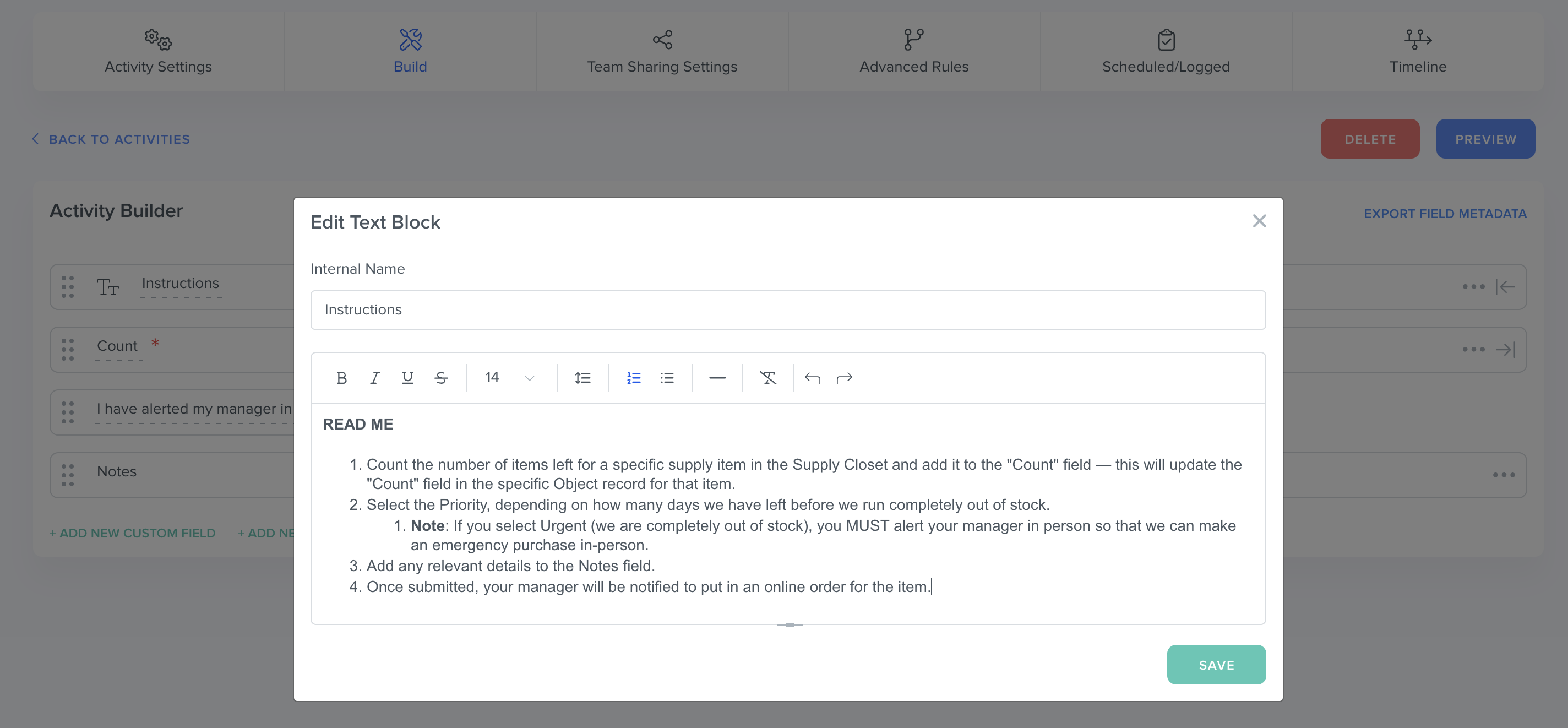Open Notes field more options menu
Image resolution: width=1568 pixels, height=728 pixels.
point(1504,475)
